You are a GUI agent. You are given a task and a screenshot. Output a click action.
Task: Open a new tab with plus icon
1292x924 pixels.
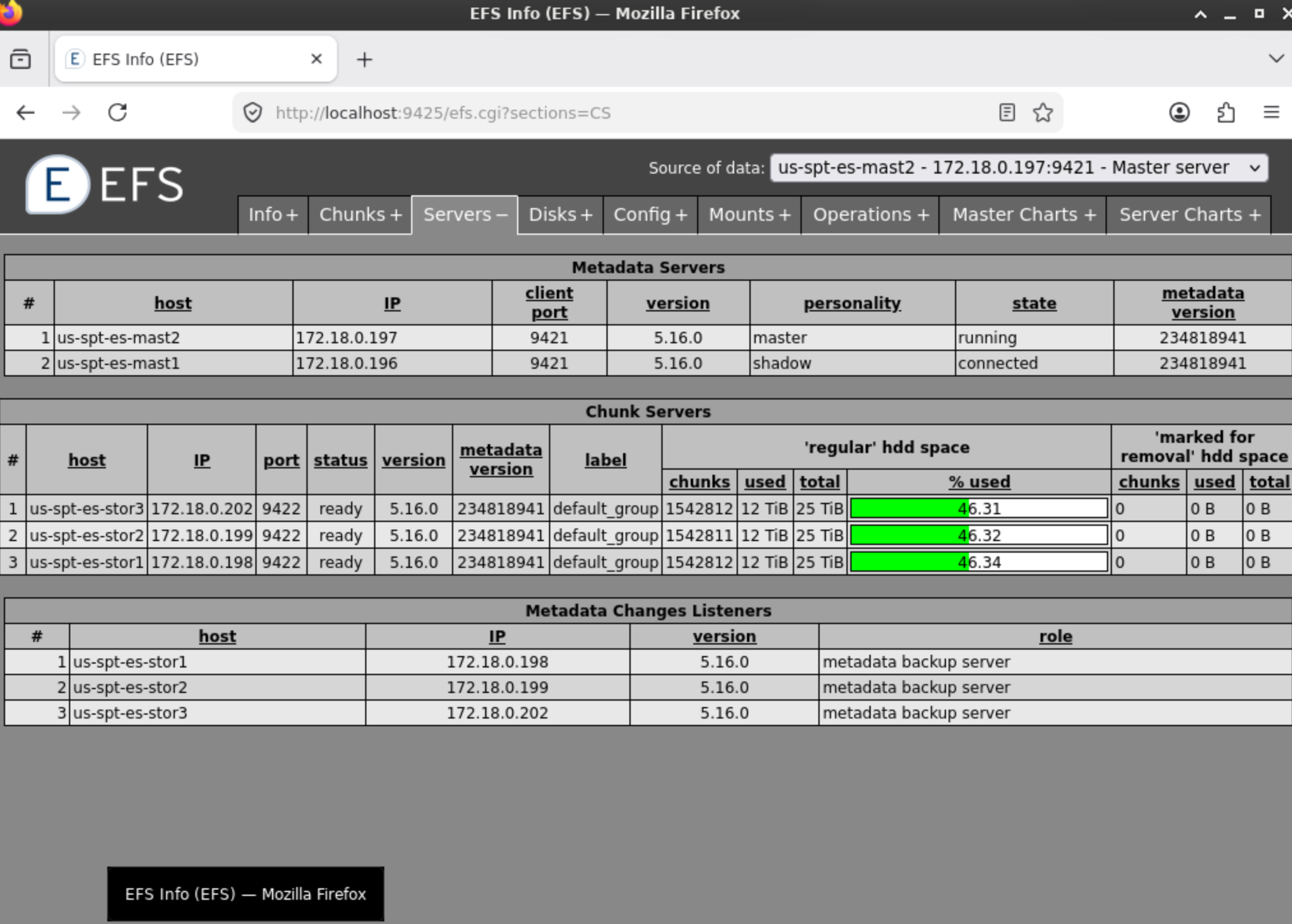[364, 59]
